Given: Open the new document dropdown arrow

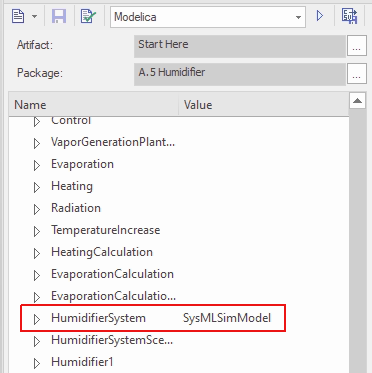Looking at the screenshot, I should (x=34, y=16).
